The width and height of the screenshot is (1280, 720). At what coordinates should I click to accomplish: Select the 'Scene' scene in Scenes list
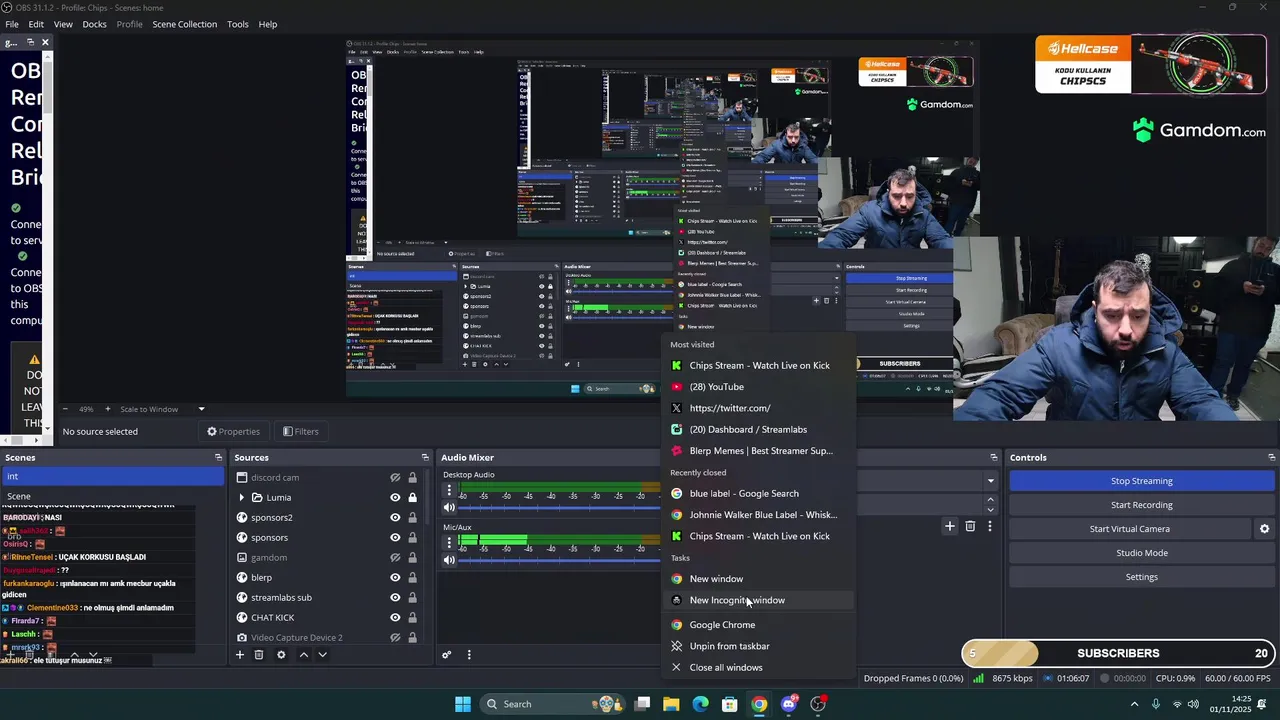112,496
